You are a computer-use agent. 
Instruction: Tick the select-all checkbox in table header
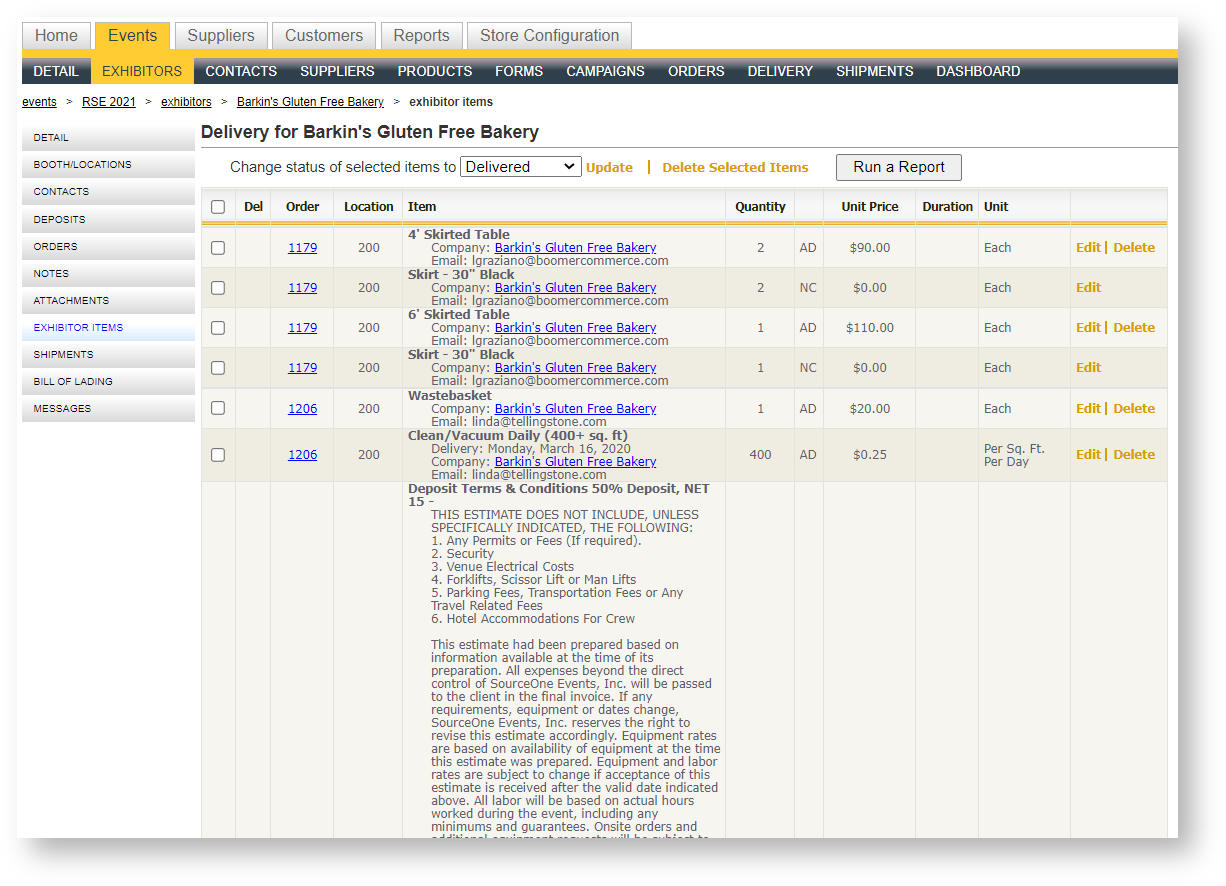[x=218, y=207]
